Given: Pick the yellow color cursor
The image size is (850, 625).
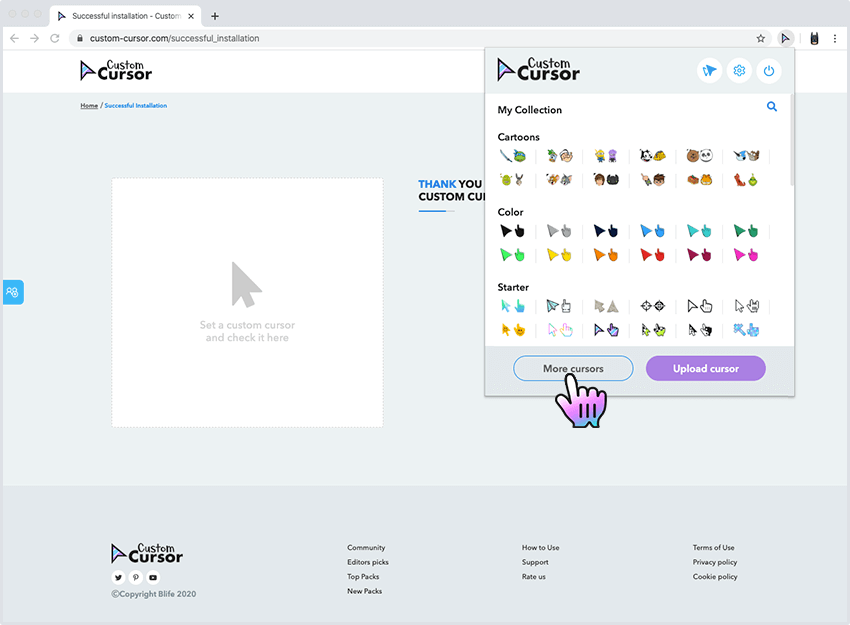Looking at the screenshot, I should tap(559, 255).
